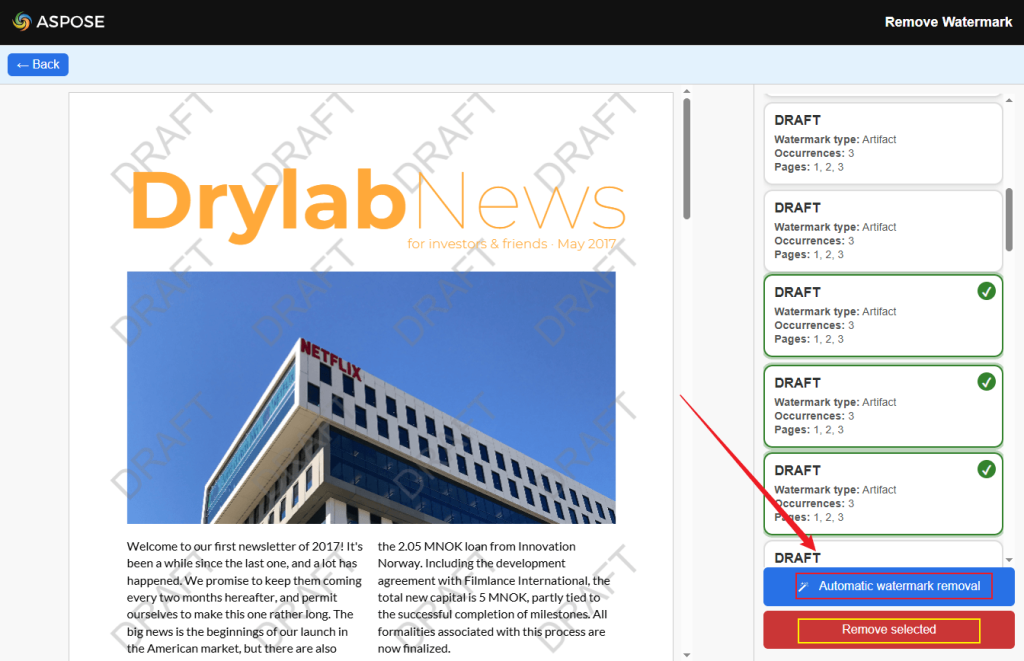The image size is (1024, 661).
Task: Click the Aspose spiral logo
Action: point(22,21)
